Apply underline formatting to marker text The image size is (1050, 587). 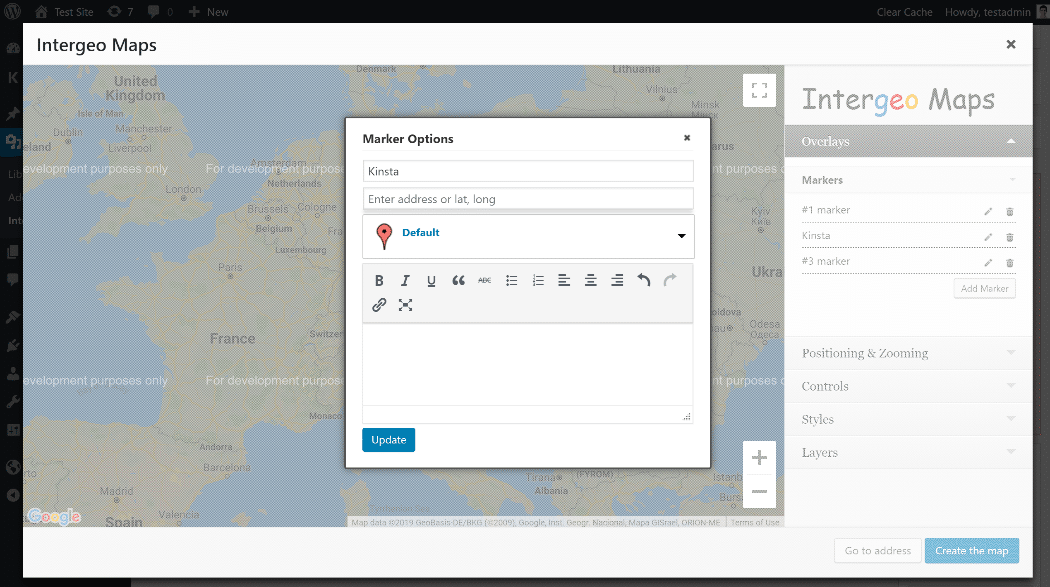(431, 280)
